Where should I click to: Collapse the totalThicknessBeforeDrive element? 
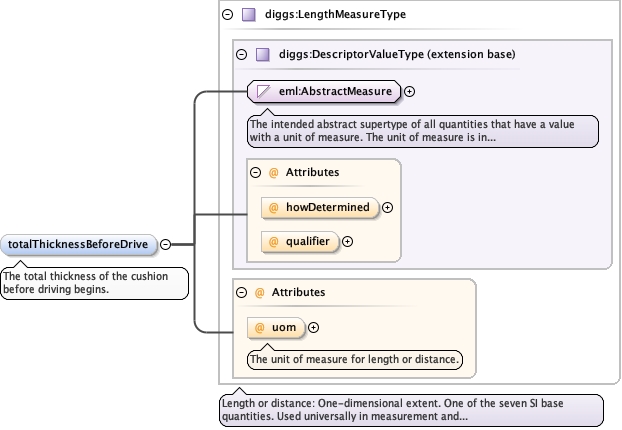(166, 244)
